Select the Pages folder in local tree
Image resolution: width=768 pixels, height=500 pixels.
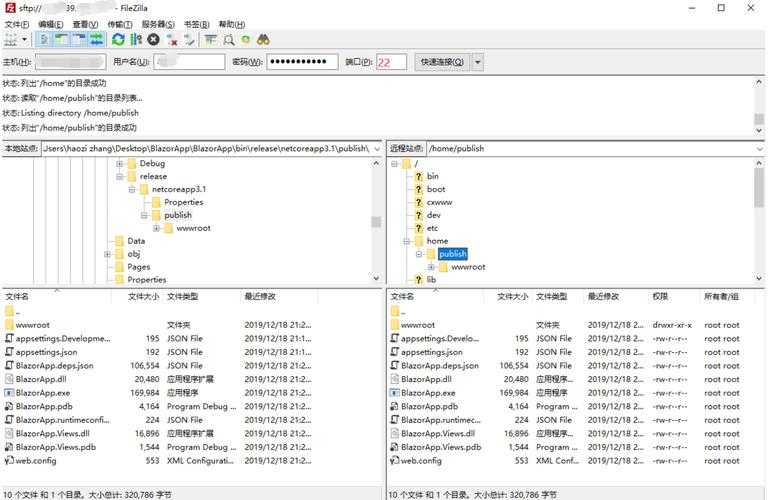click(139, 267)
